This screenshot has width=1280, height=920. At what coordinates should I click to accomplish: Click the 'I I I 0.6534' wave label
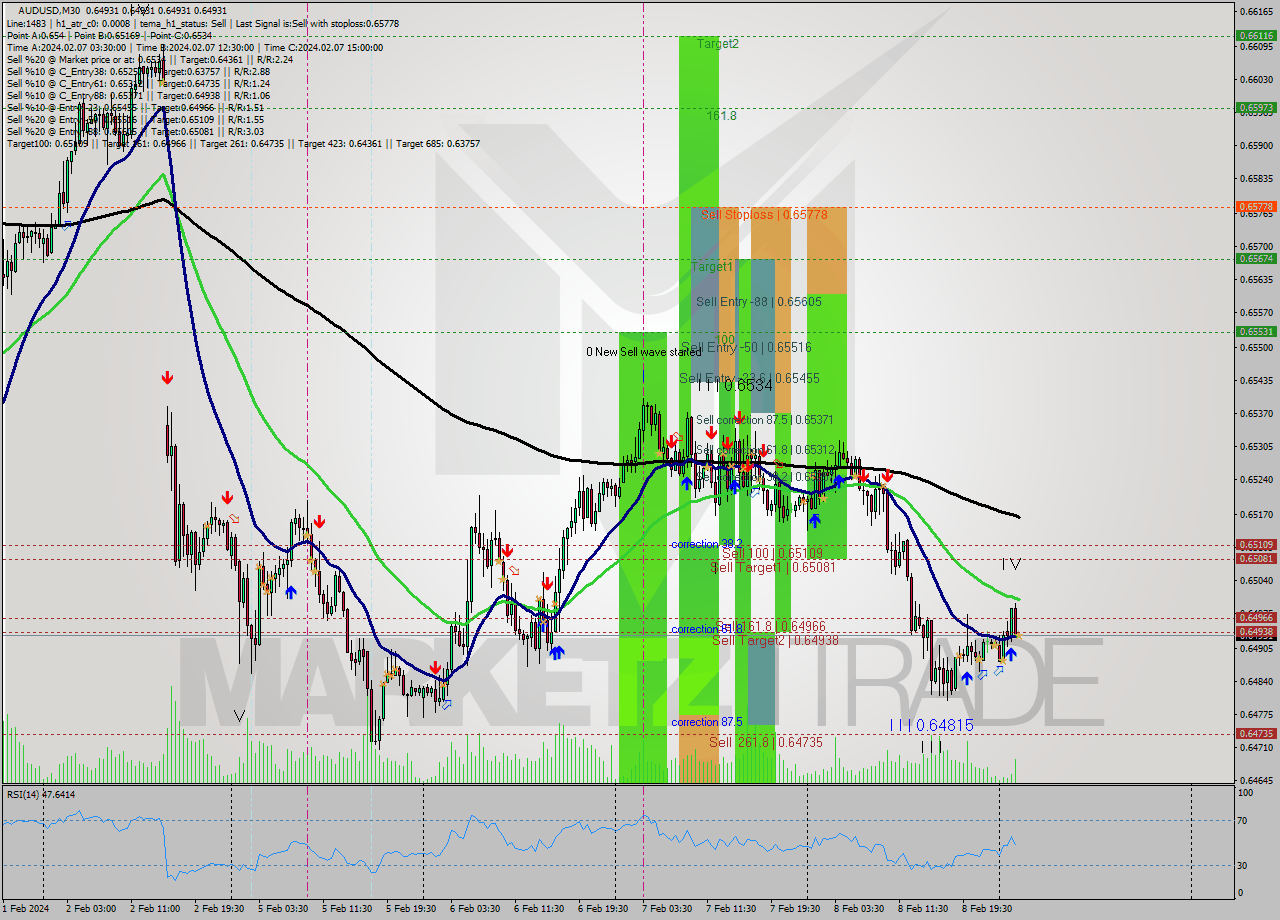point(735,385)
